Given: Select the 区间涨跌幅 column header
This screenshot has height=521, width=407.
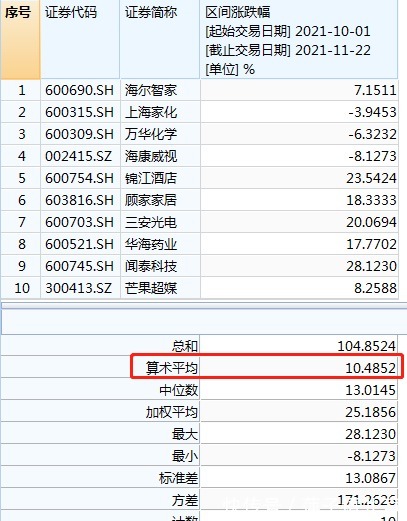Looking at the screenshot, I should (299, 39).
